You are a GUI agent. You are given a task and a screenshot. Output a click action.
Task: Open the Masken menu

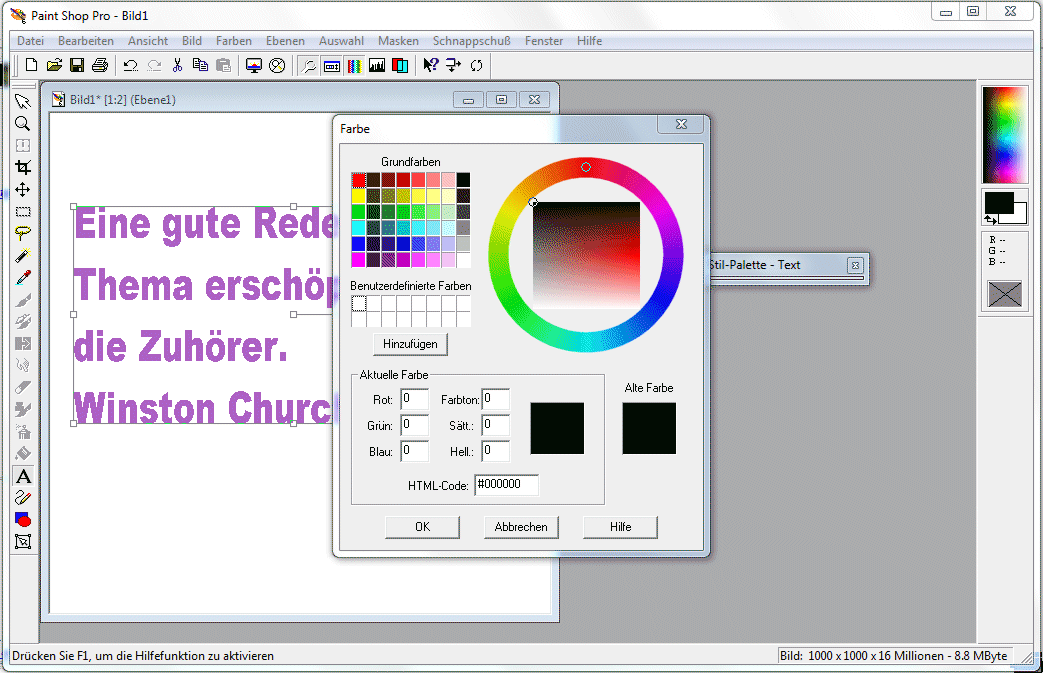[x=398, y=41]
